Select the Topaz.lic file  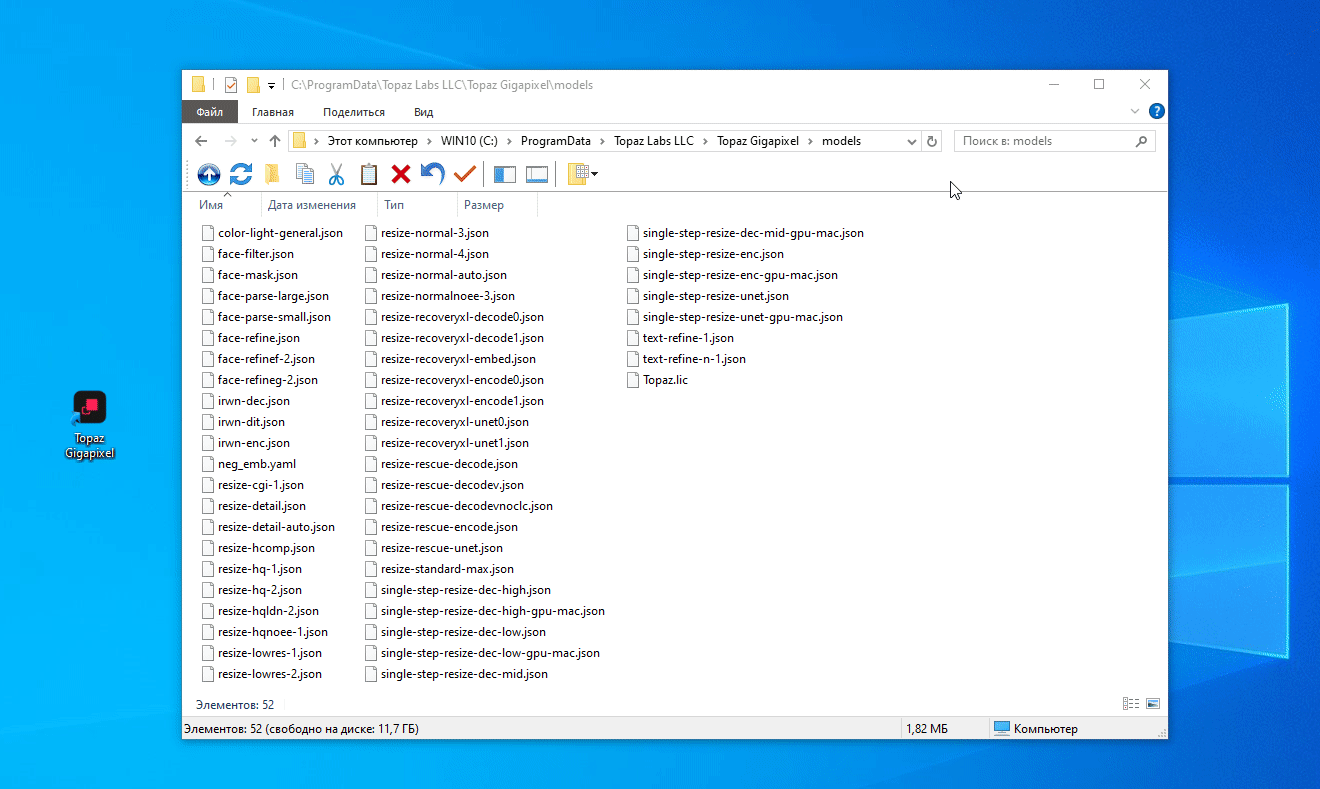click(x=664, y=380)
